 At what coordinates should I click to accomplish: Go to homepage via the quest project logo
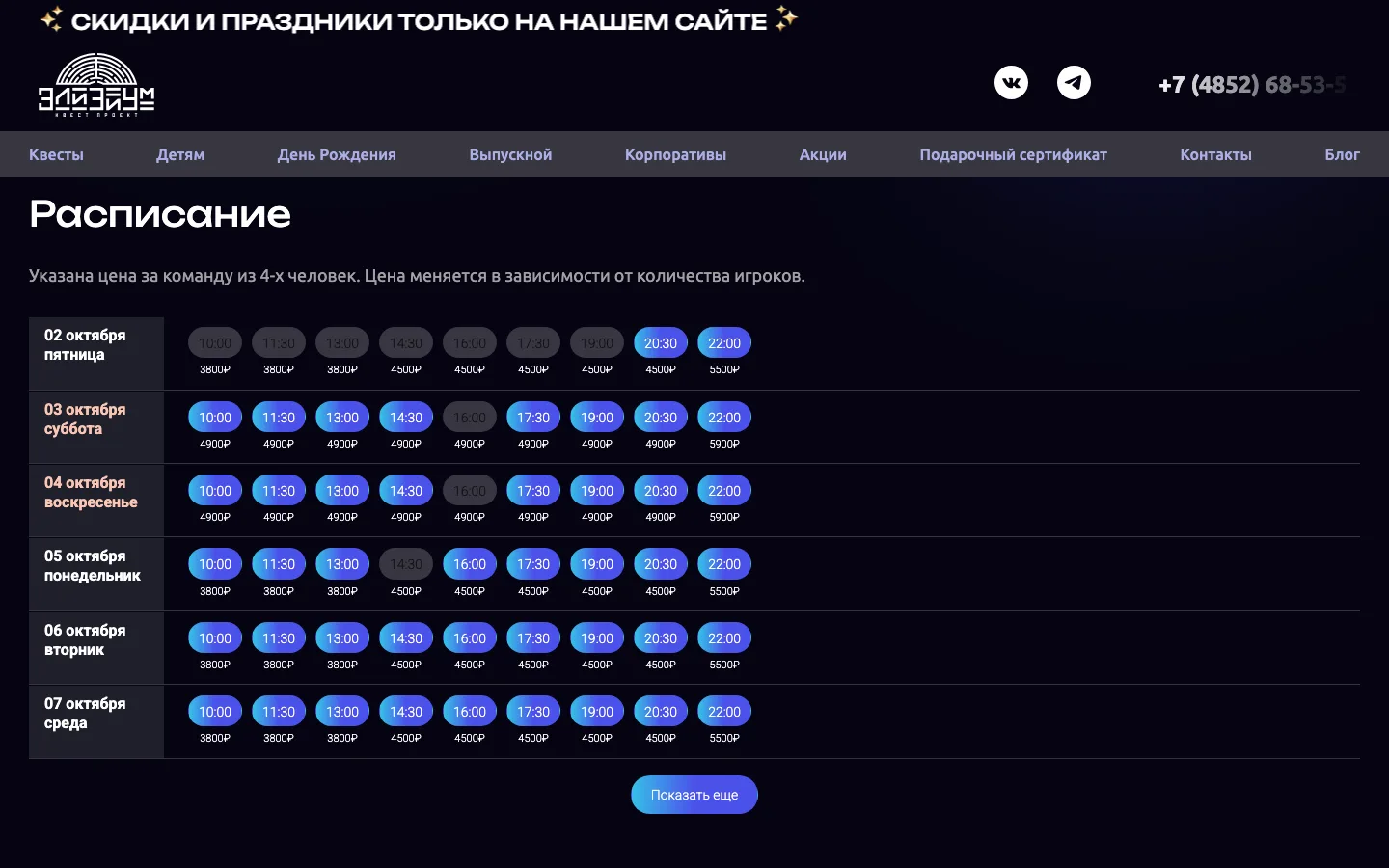[x=96, y=85]
